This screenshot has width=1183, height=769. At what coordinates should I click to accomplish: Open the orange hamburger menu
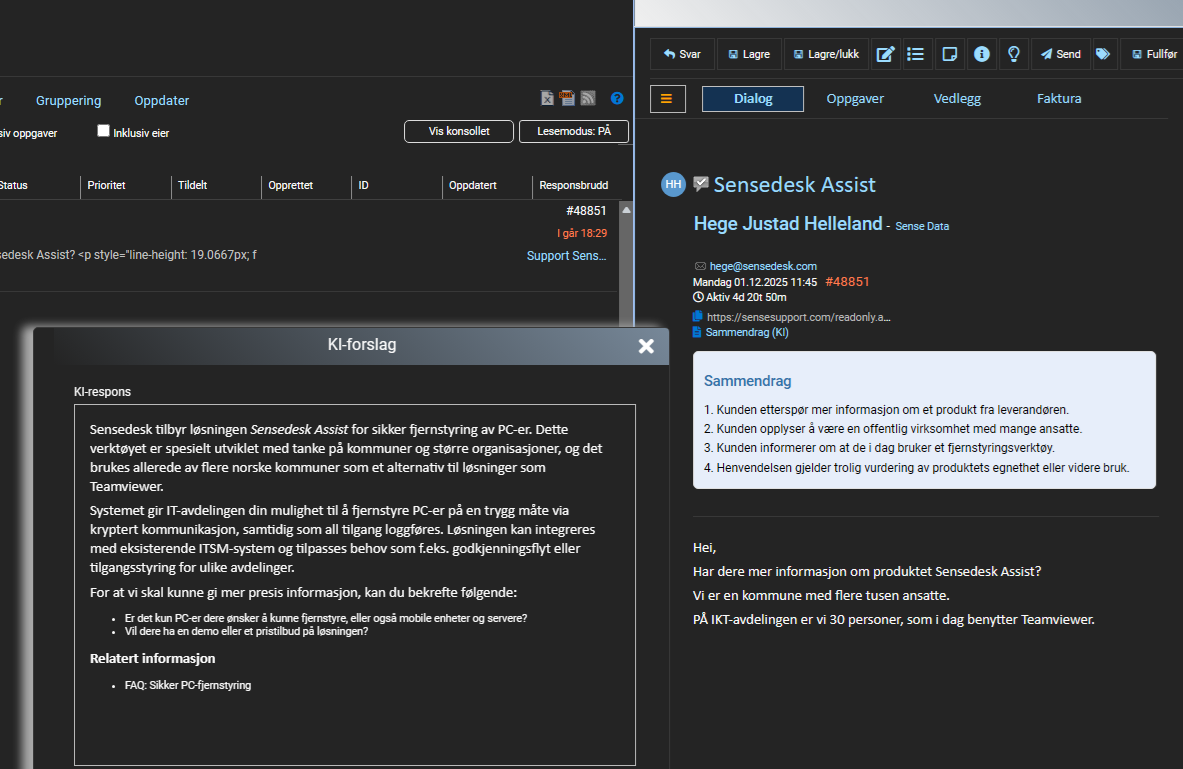pos(667,98)
